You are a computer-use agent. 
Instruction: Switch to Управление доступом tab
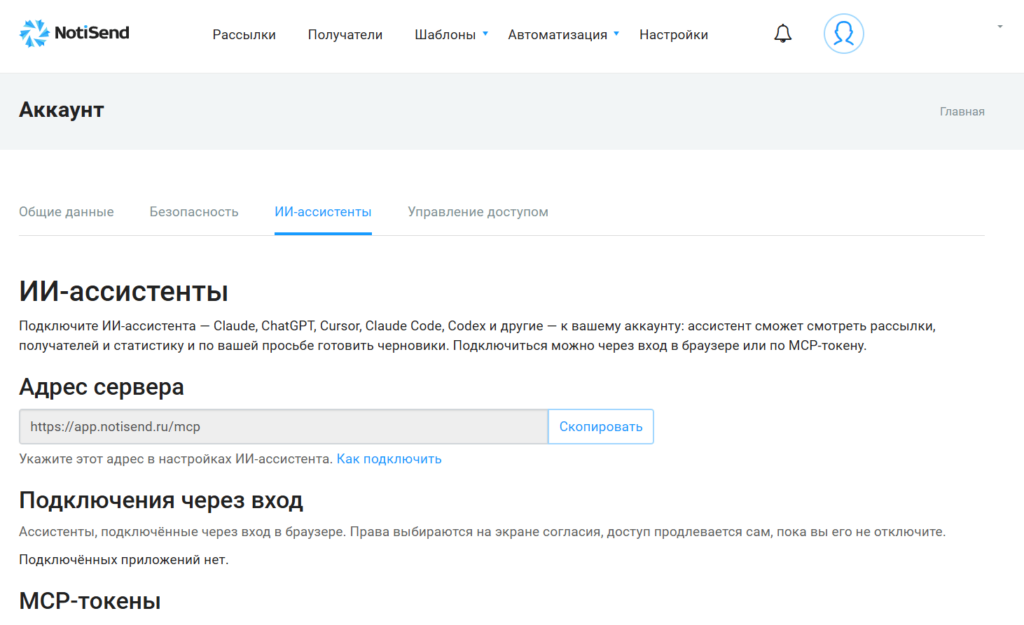(x=478, y=212)
